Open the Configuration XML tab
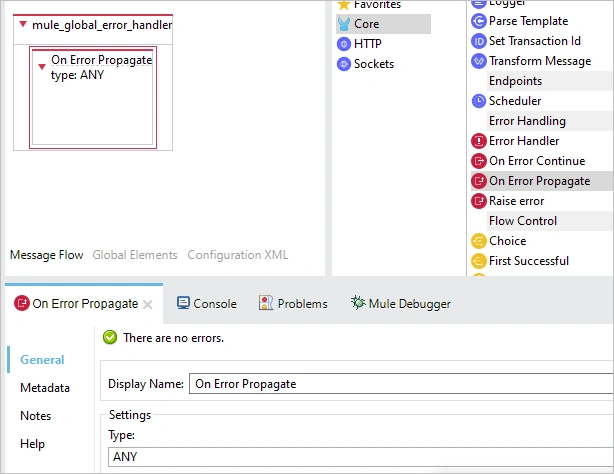Image resolution: width=614 pixels, height=474 pixels. pyautogui.click(x=238, y=255)
